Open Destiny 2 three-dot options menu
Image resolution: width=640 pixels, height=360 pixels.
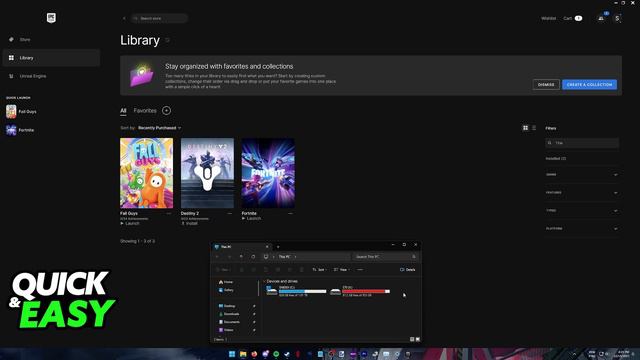(230, 213)
